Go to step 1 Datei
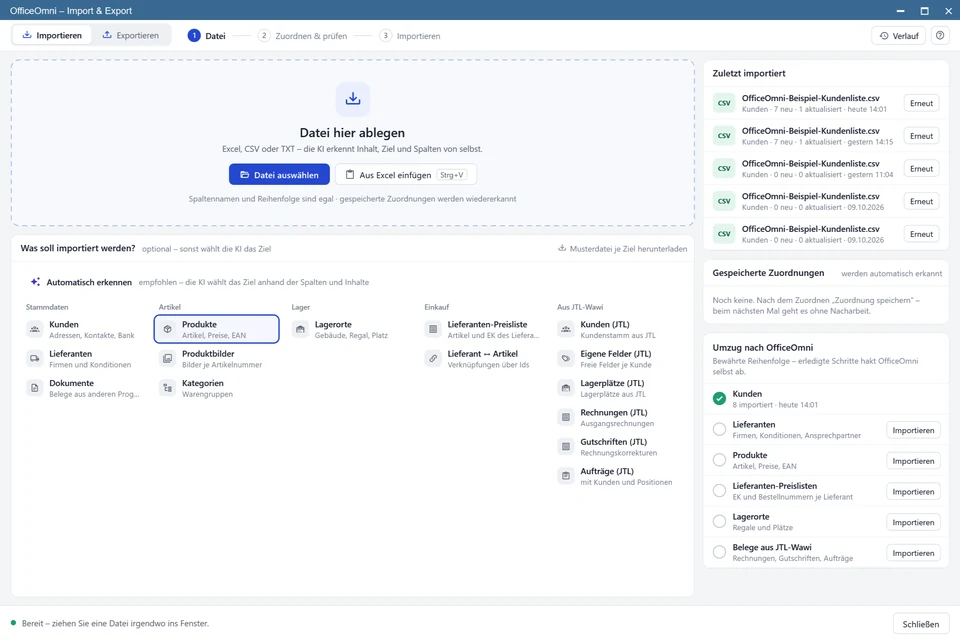 tap(207, 36)
